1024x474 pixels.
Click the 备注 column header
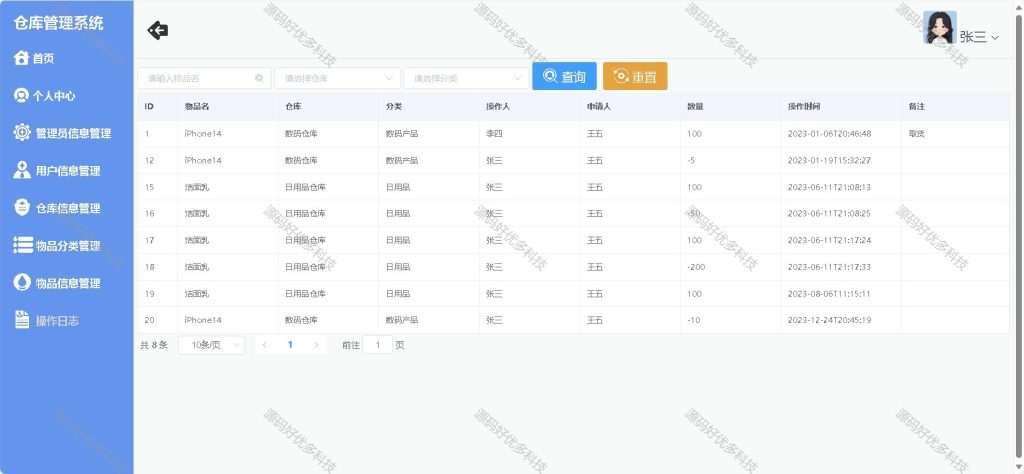click(x=916, y=106)
